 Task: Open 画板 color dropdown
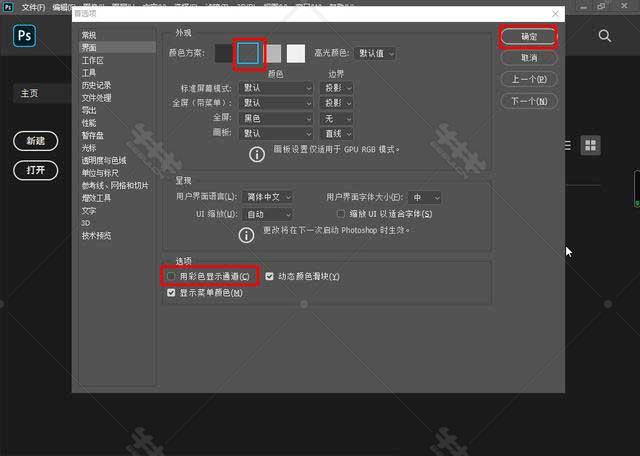click(276, 133)
